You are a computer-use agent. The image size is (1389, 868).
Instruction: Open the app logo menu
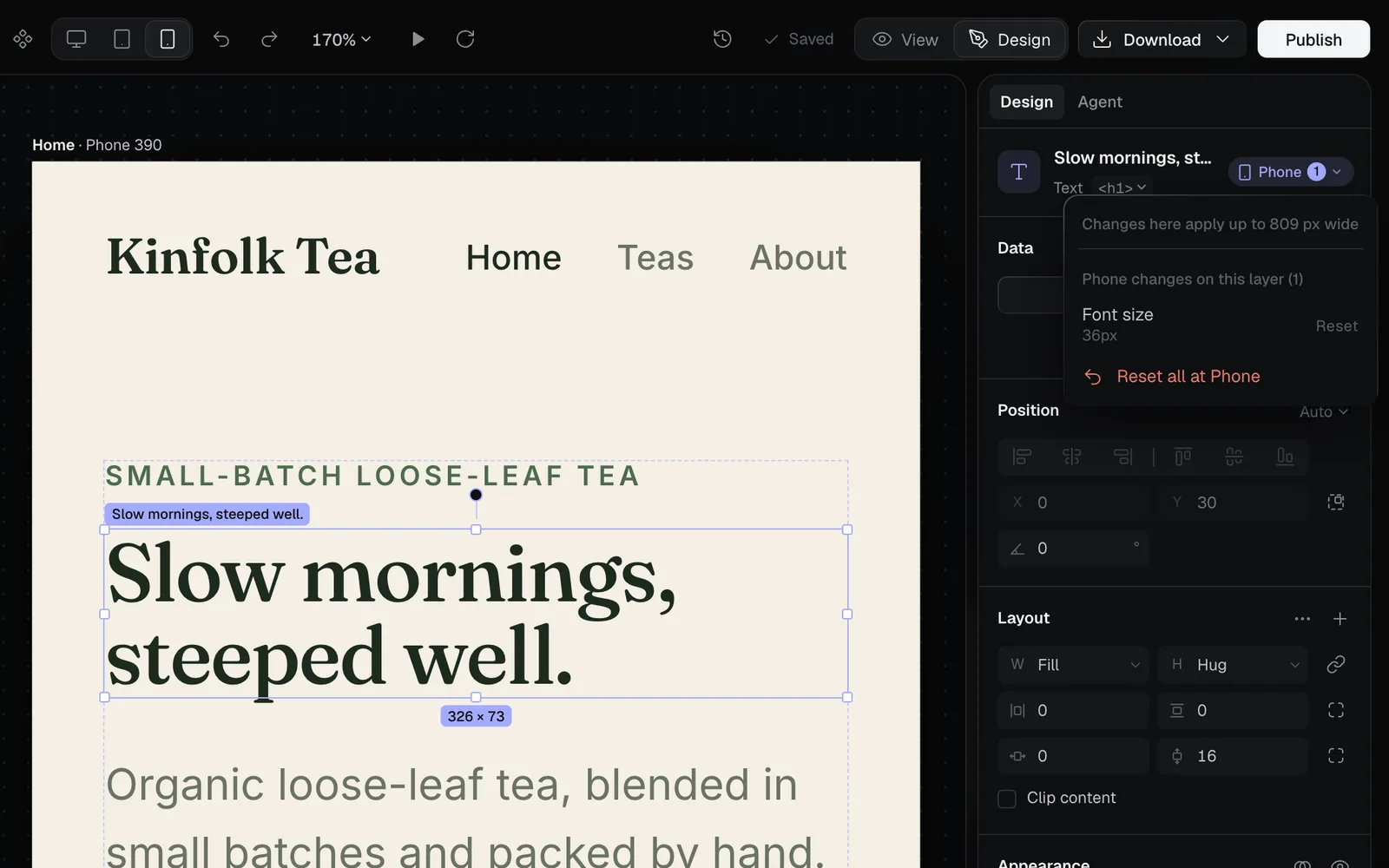pos(23,39)
